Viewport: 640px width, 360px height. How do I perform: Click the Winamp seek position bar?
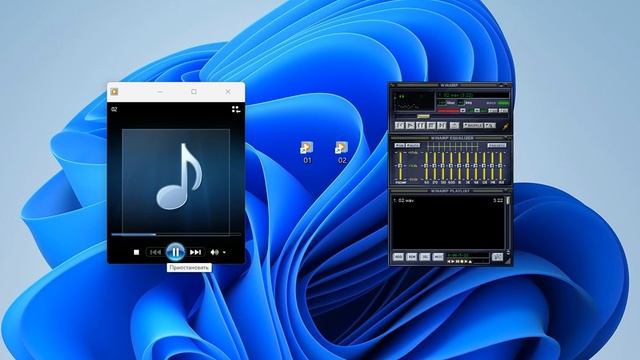coord(451,116)
